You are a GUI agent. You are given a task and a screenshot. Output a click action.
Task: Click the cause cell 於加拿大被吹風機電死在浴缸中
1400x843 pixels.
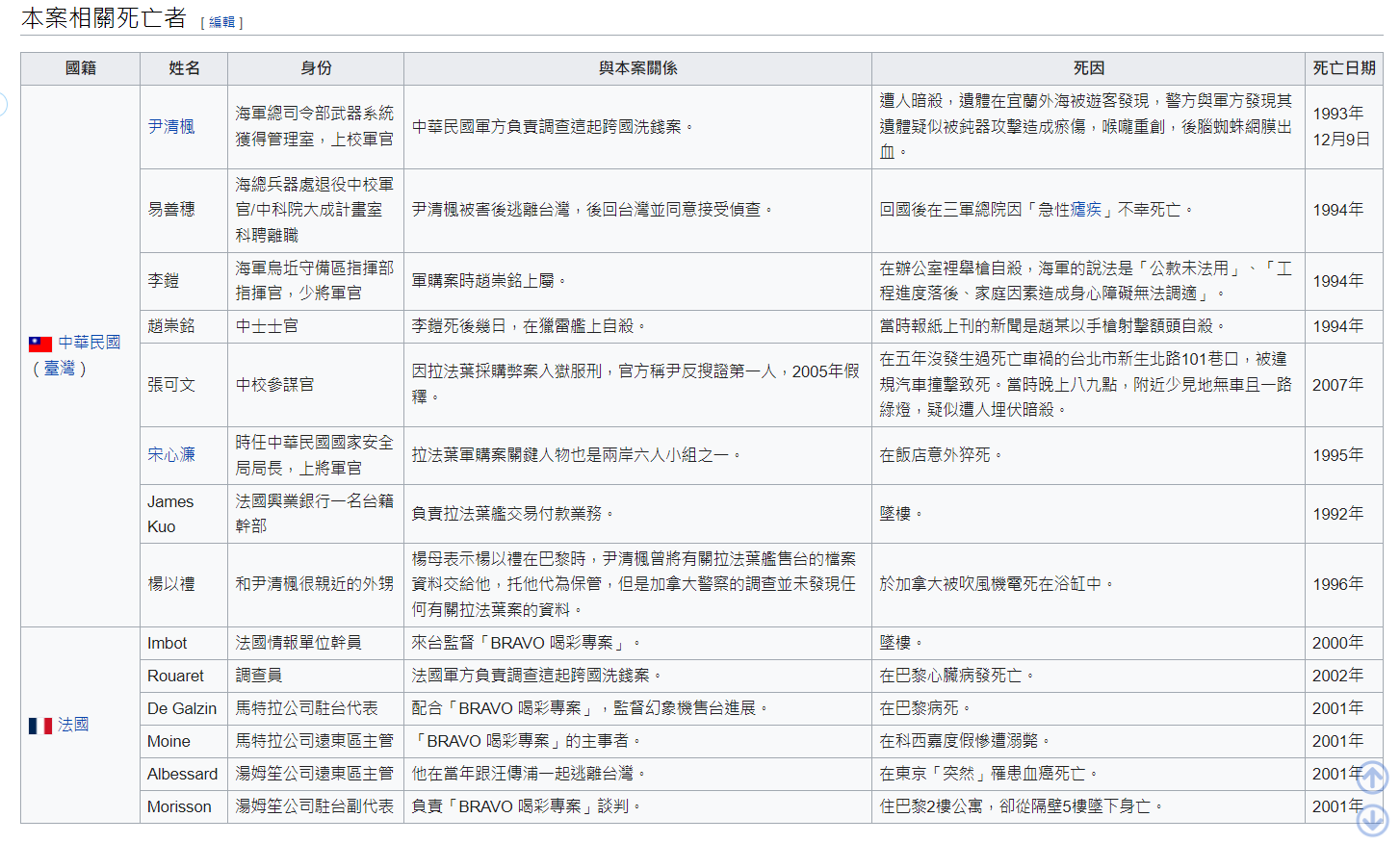point(1089,584)
